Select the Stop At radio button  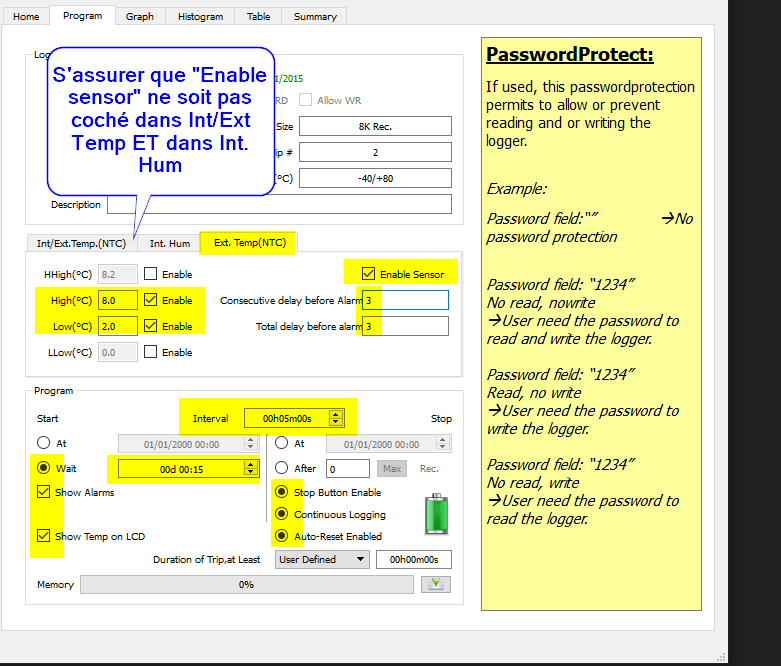point(281,443)
